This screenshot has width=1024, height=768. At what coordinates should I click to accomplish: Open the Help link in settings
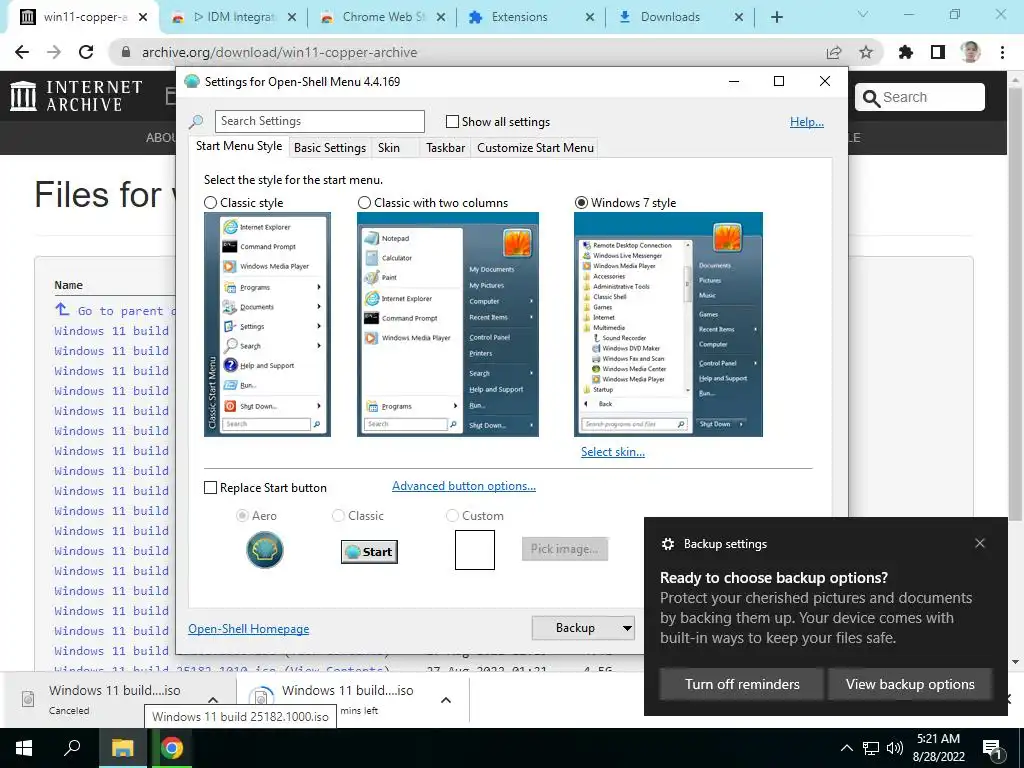coord(807,122)
